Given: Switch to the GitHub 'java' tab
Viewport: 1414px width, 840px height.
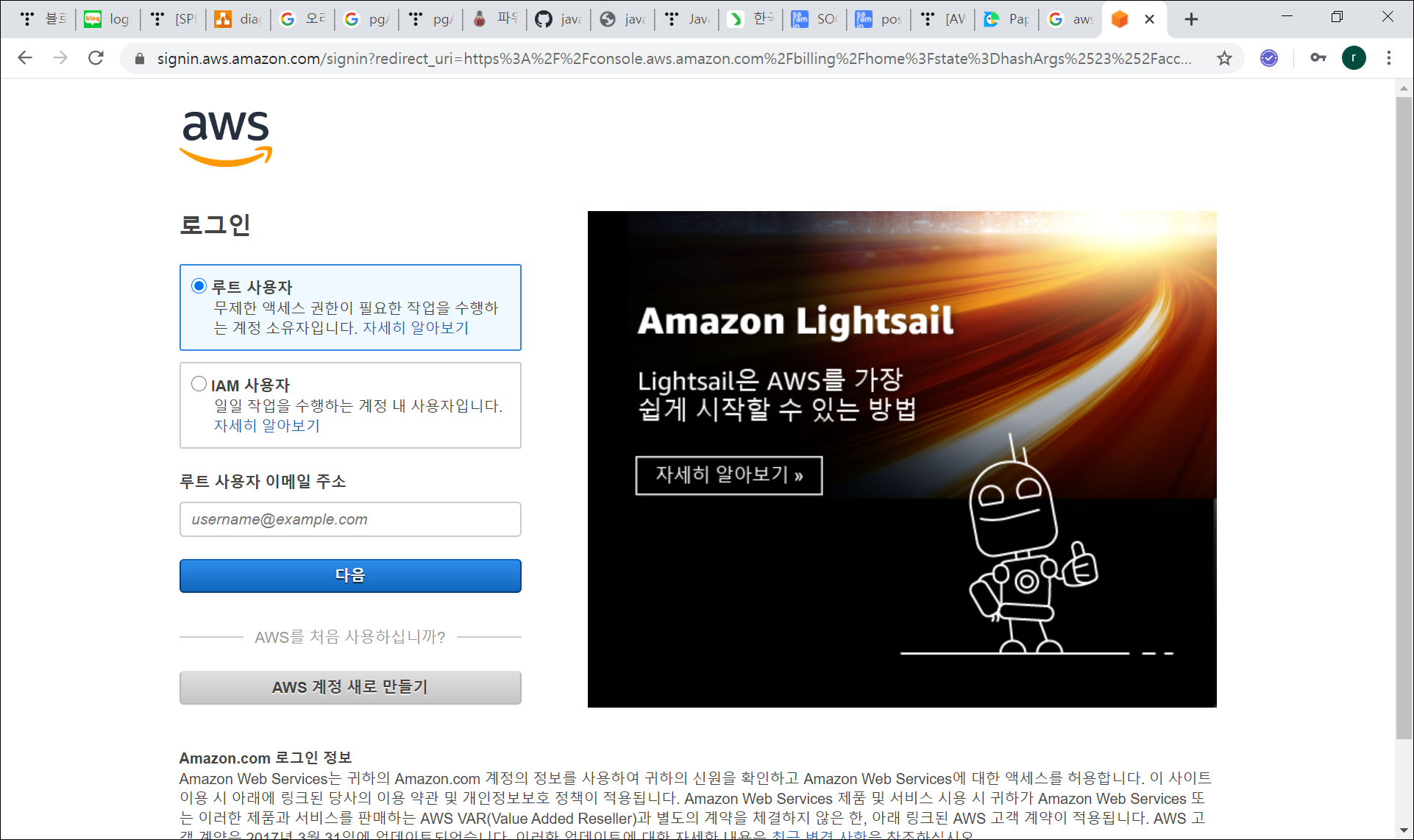Looking at the screenshot, I should pyautogui.click(x=558, y=20).
